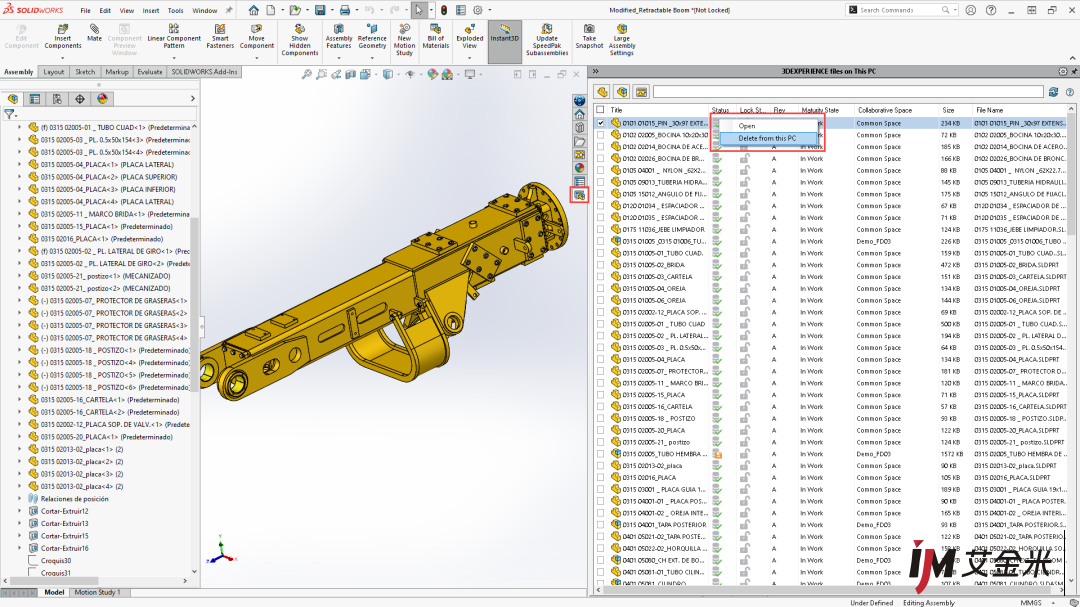Check the box for 0105 15012_ANGULO DE FIJ row
1080x607 pixels.
(601, 194)
